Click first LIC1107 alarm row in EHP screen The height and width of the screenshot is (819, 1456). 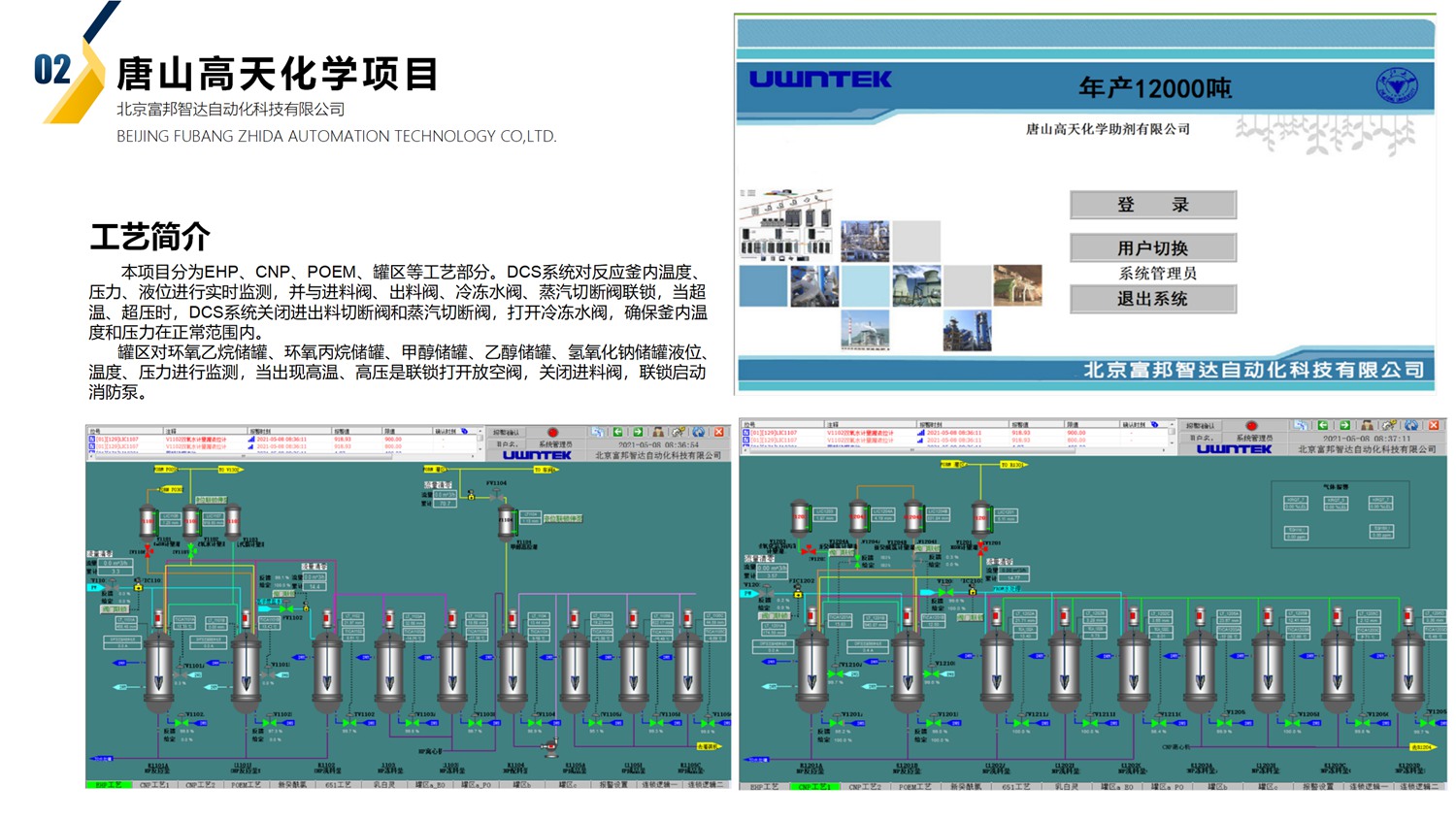click(281, 439)
